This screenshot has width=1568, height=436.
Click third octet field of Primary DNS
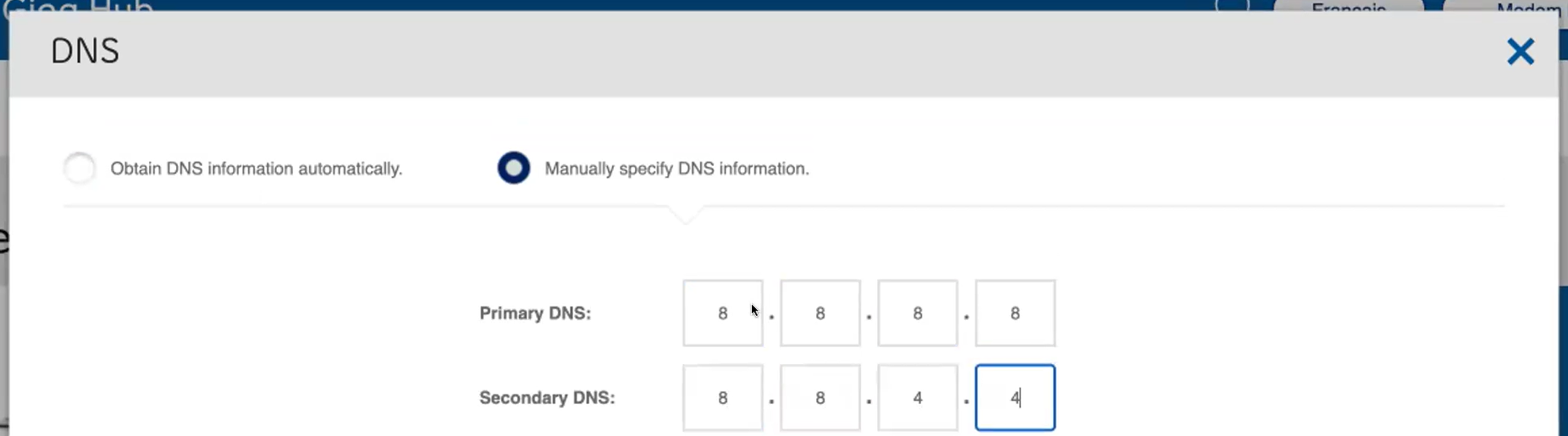[x=917, y=313]
